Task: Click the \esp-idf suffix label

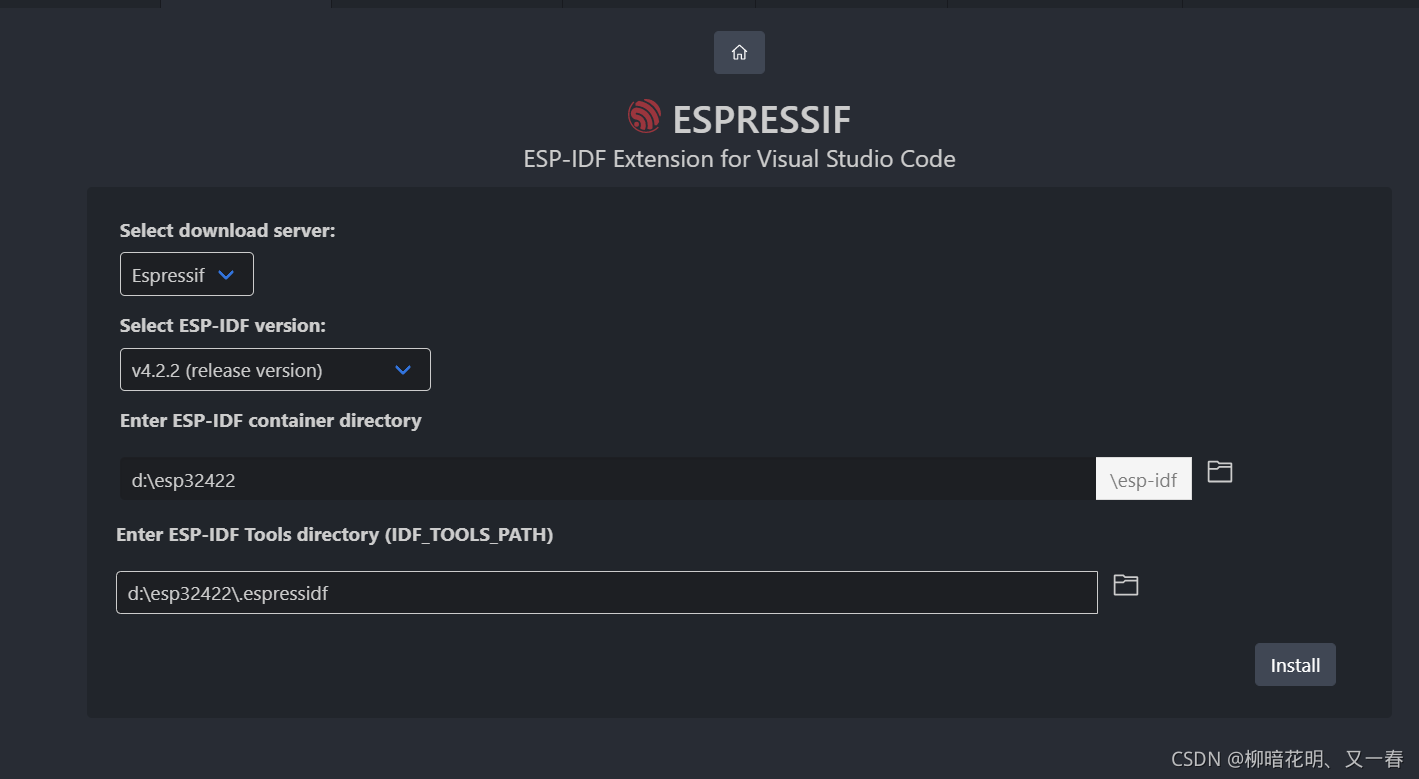Action: pos(1143,479)
